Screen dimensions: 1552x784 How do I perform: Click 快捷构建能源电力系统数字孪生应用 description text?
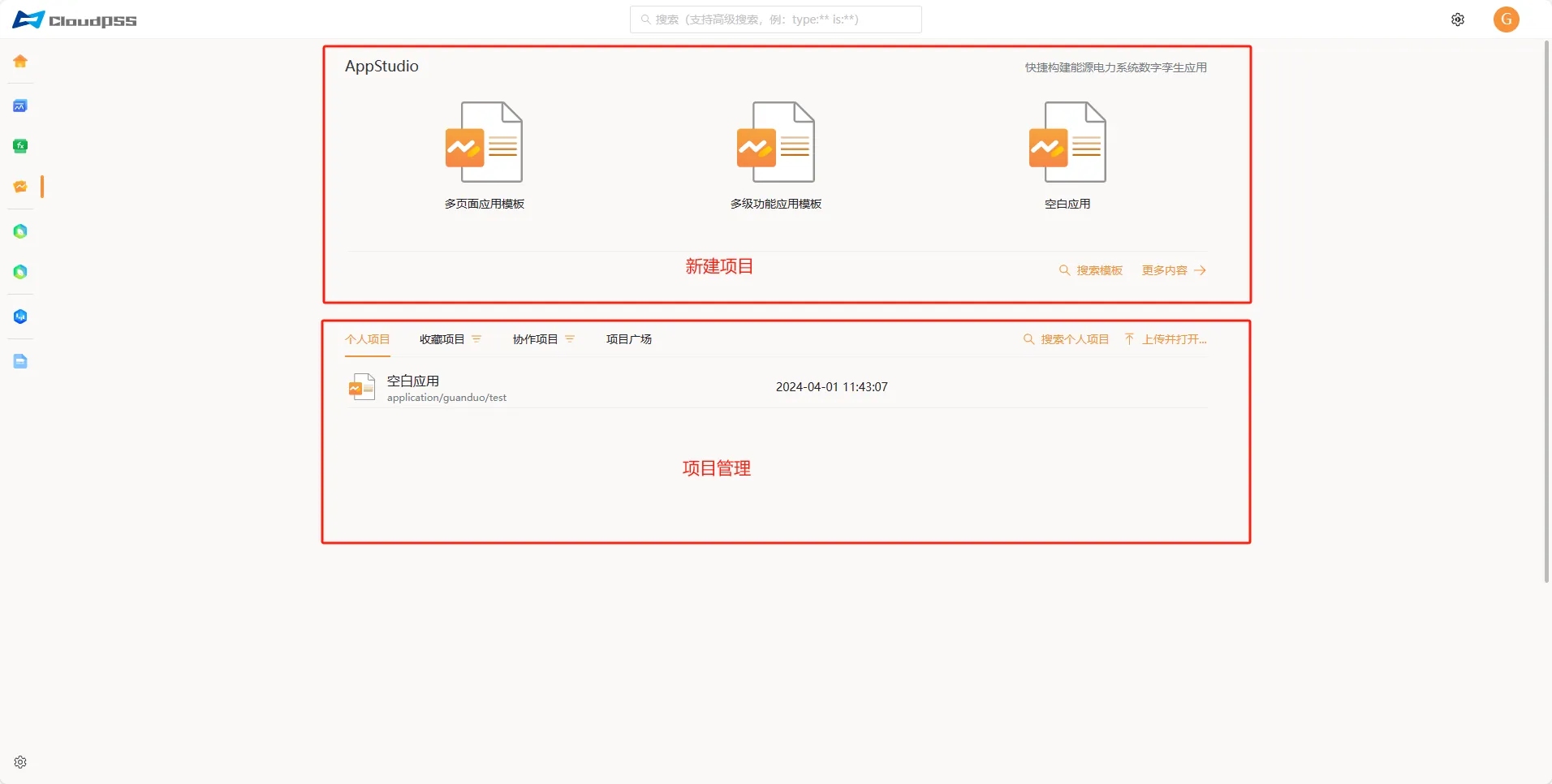(1115, 67)
